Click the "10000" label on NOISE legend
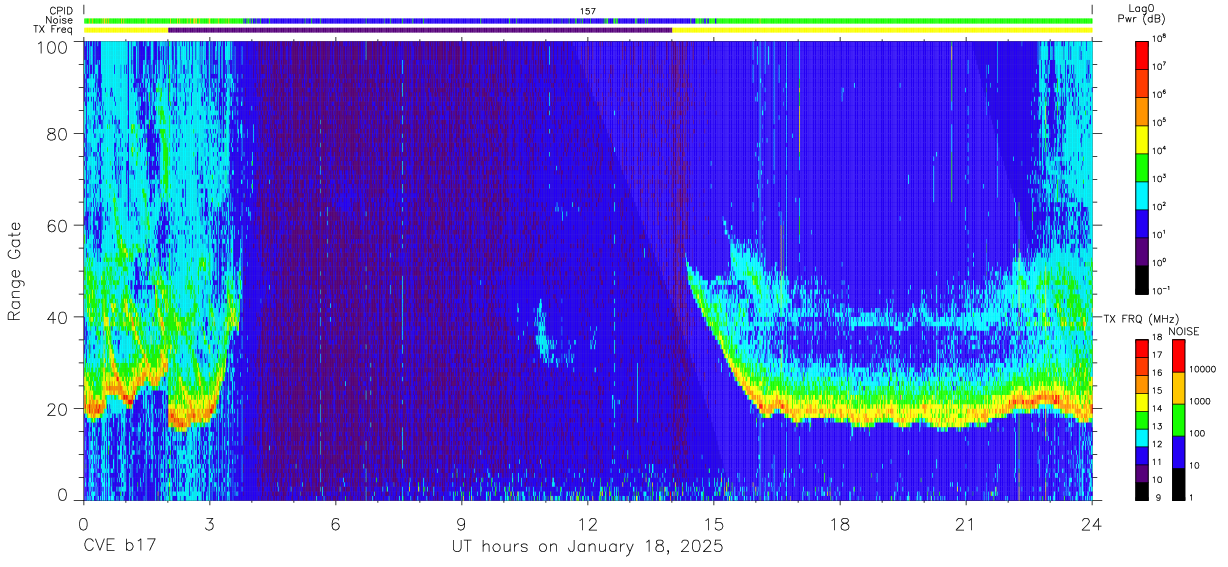The width and height of the screenshot is (1228, 567). (x=1202, y=370)
